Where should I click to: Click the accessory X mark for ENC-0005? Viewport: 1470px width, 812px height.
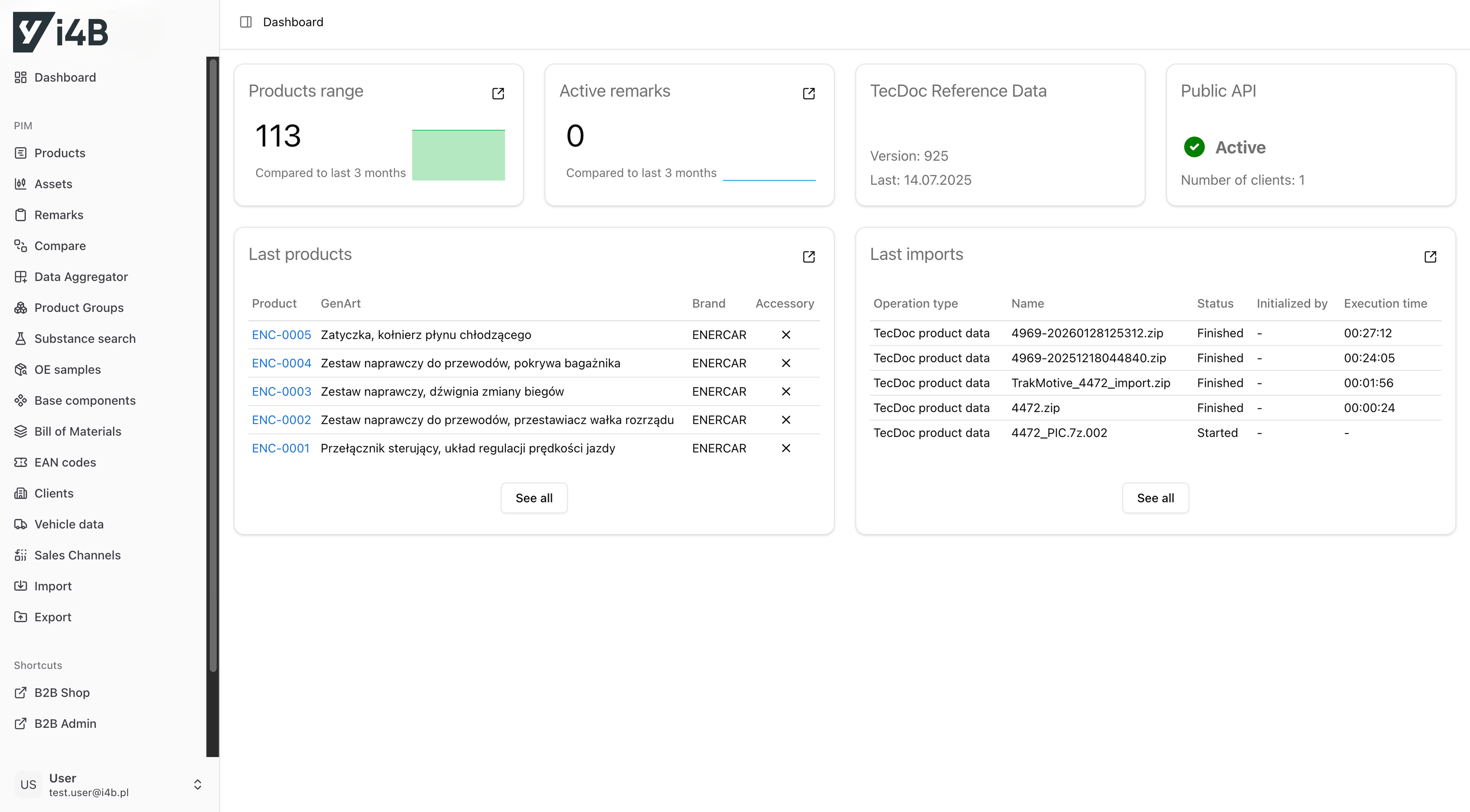[786, 335]
